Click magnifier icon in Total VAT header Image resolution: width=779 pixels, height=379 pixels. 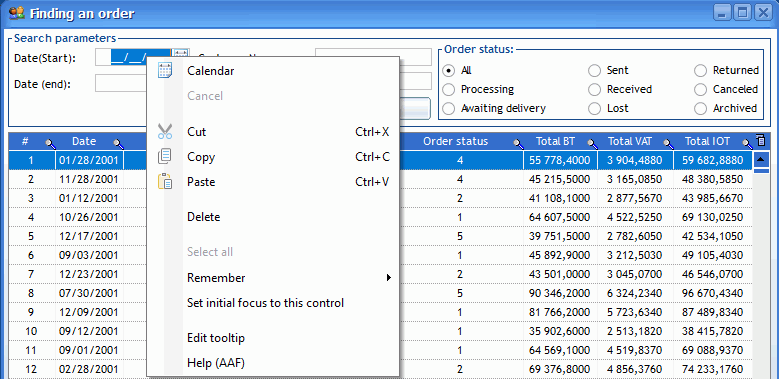[x=669, y=144]
